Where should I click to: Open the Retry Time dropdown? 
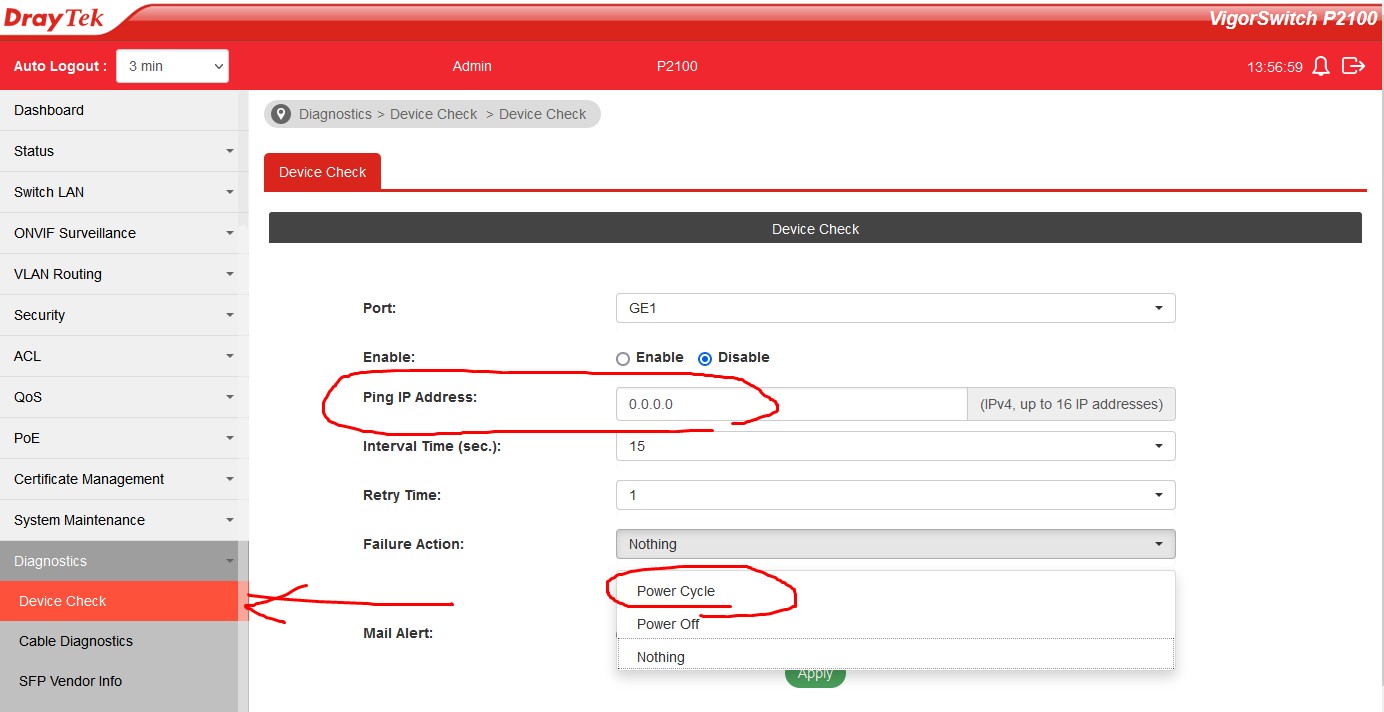[x=895, y=495]
